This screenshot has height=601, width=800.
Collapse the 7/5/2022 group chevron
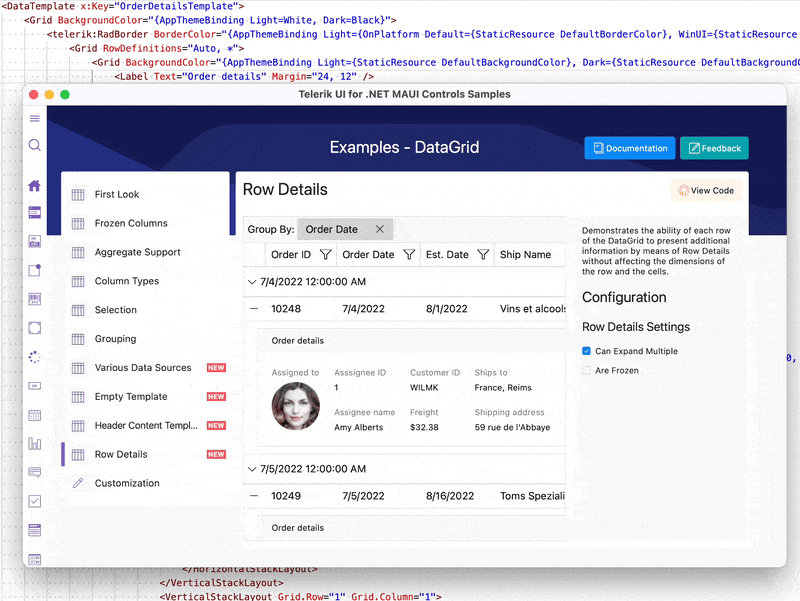252,469
